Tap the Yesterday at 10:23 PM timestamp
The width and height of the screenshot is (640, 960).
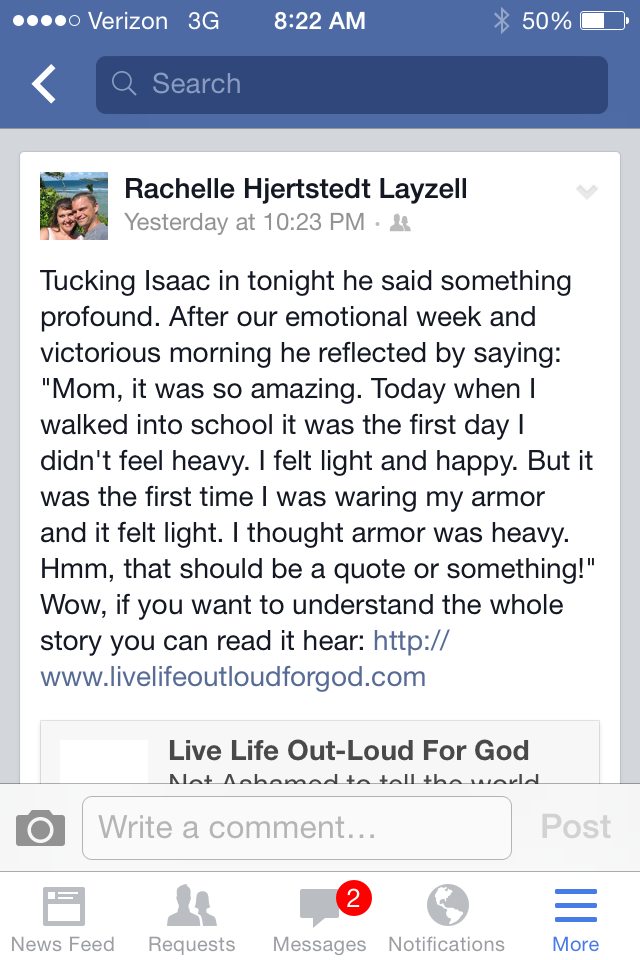[244, 222]
